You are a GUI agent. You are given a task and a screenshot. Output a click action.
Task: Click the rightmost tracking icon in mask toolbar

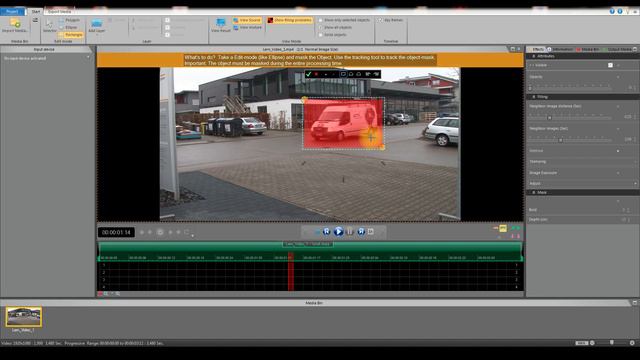(x=376, y=74)
